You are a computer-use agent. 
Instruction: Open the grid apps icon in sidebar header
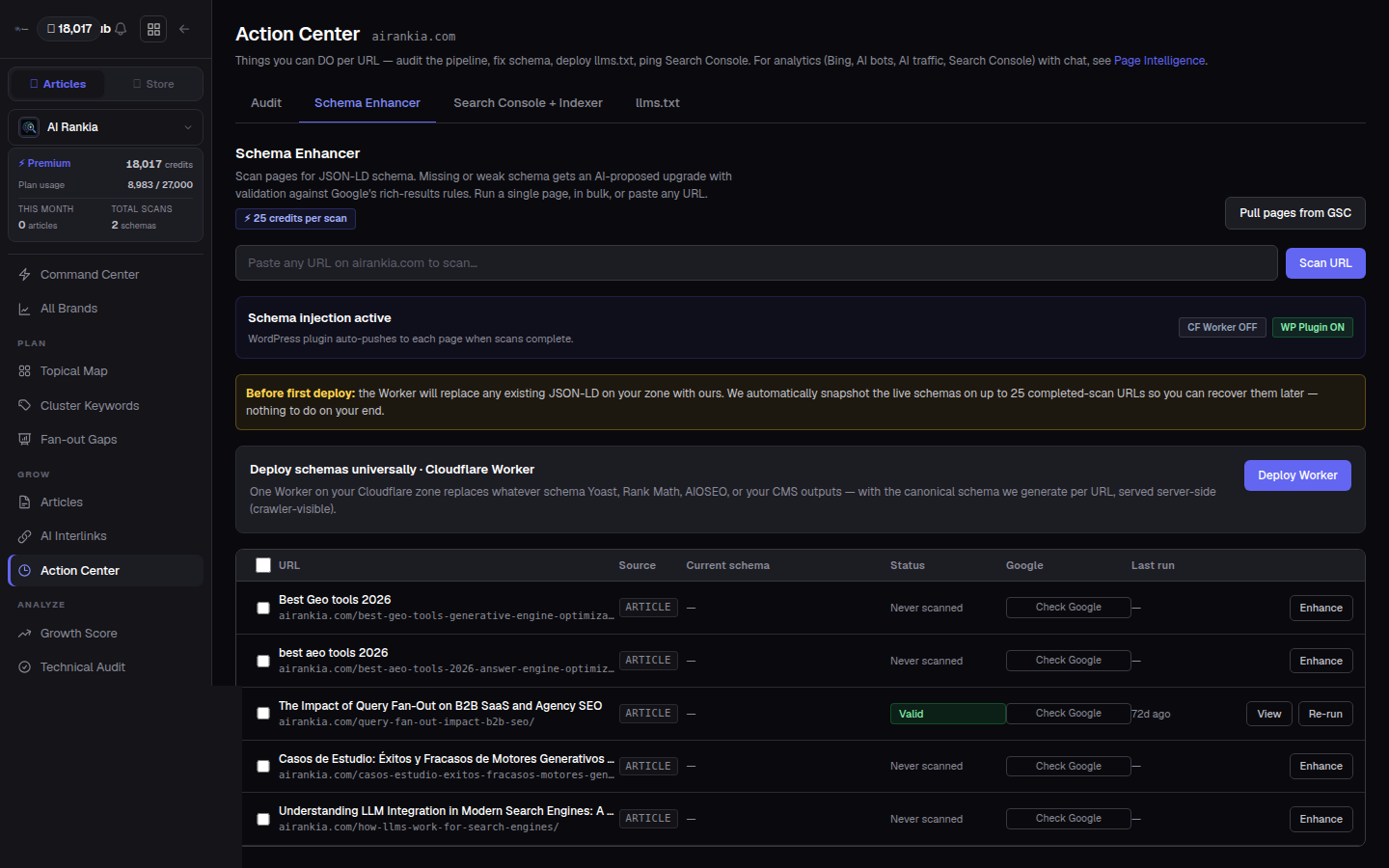pyautogui.click(x=153, y=29)
